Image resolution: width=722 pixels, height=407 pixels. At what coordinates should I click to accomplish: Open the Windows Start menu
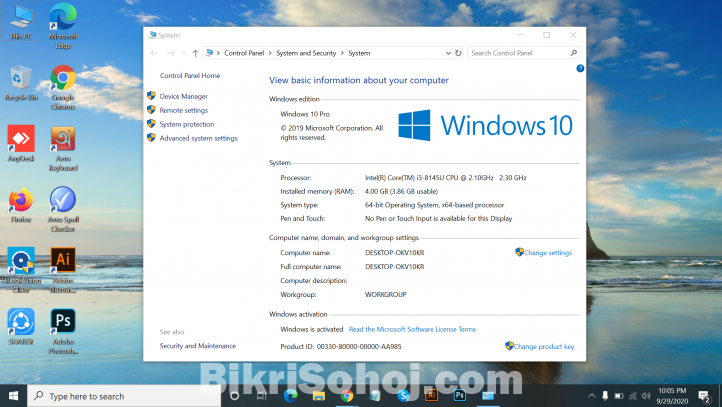point(13,396)
